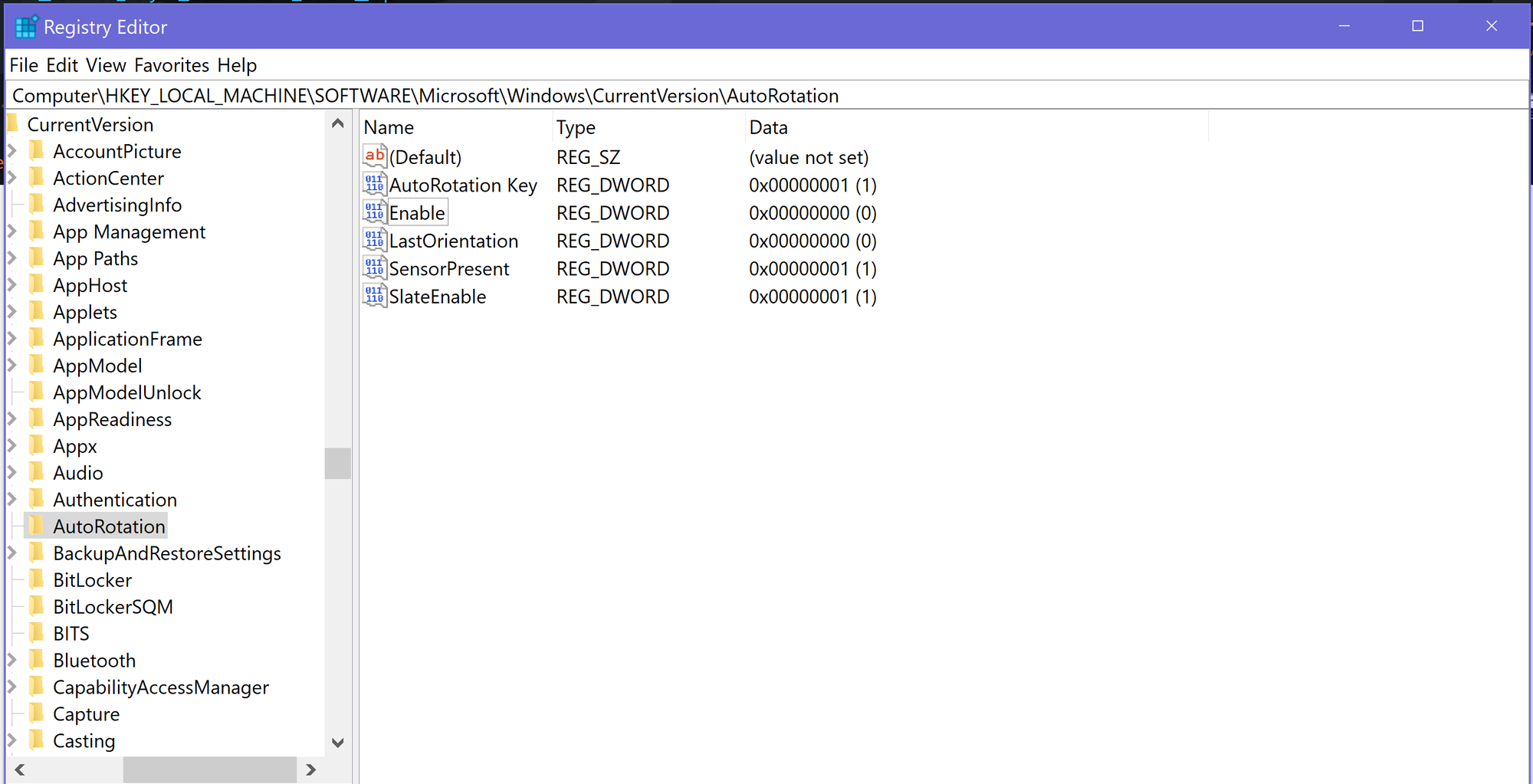The width and height of the screenshot is (1533, 784).
Task: Click the Bluetooth folder icon
Action: point(36,660)
